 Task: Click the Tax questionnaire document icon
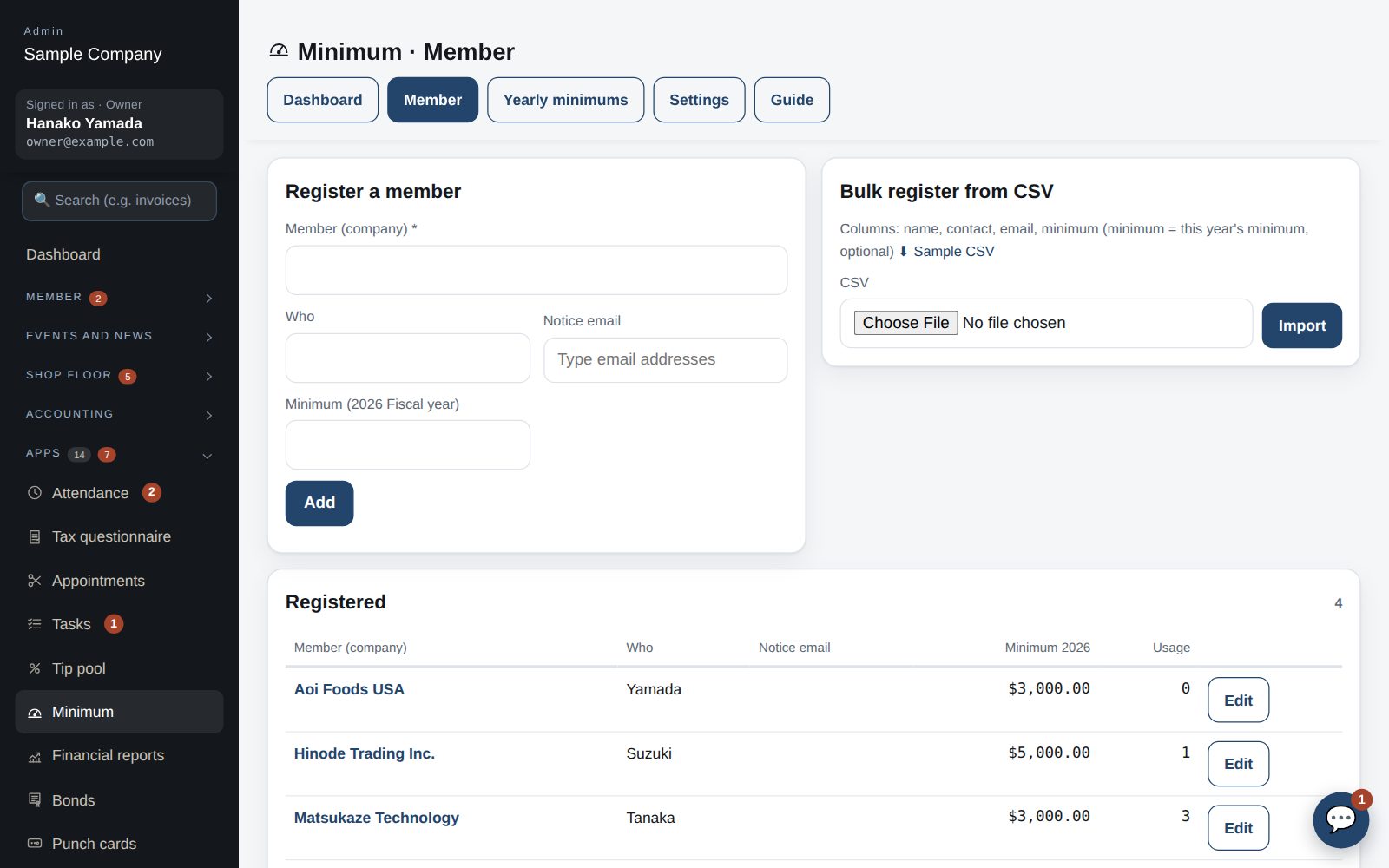pyautogui.click(x=35, y=537)
